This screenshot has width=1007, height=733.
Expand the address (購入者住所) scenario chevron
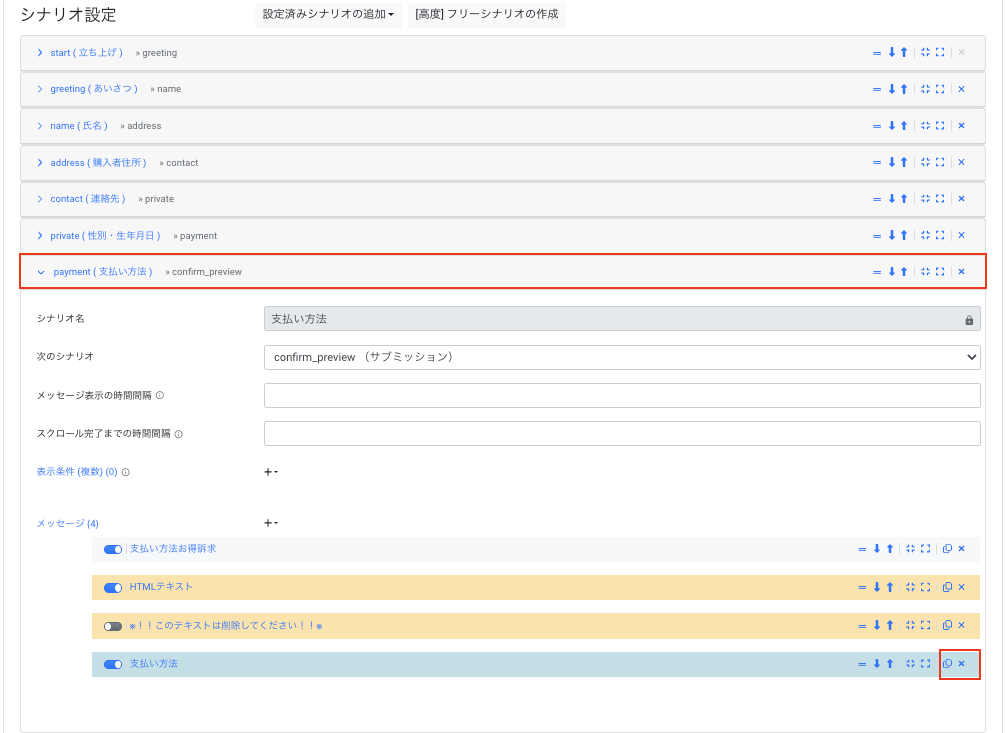(40, 163)
